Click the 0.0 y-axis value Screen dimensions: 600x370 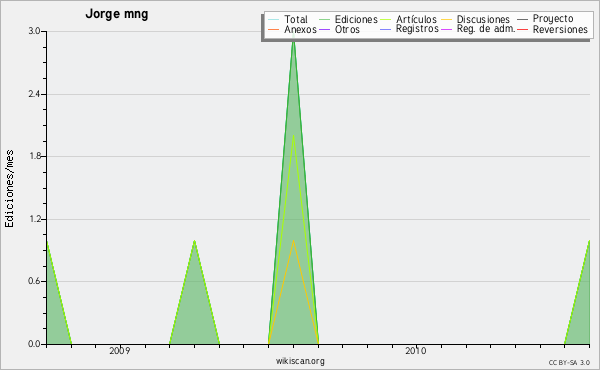(34, 344)
